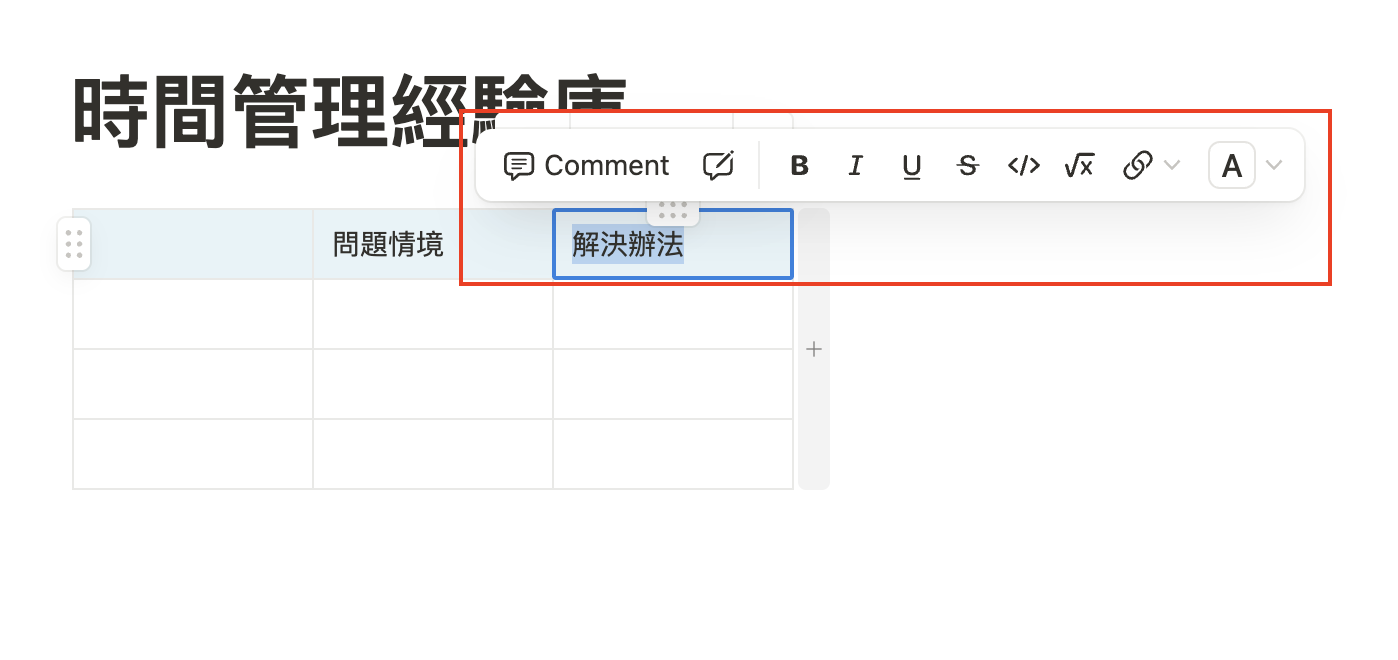Click the column drag handle above 解決辦法

(673, 212)
